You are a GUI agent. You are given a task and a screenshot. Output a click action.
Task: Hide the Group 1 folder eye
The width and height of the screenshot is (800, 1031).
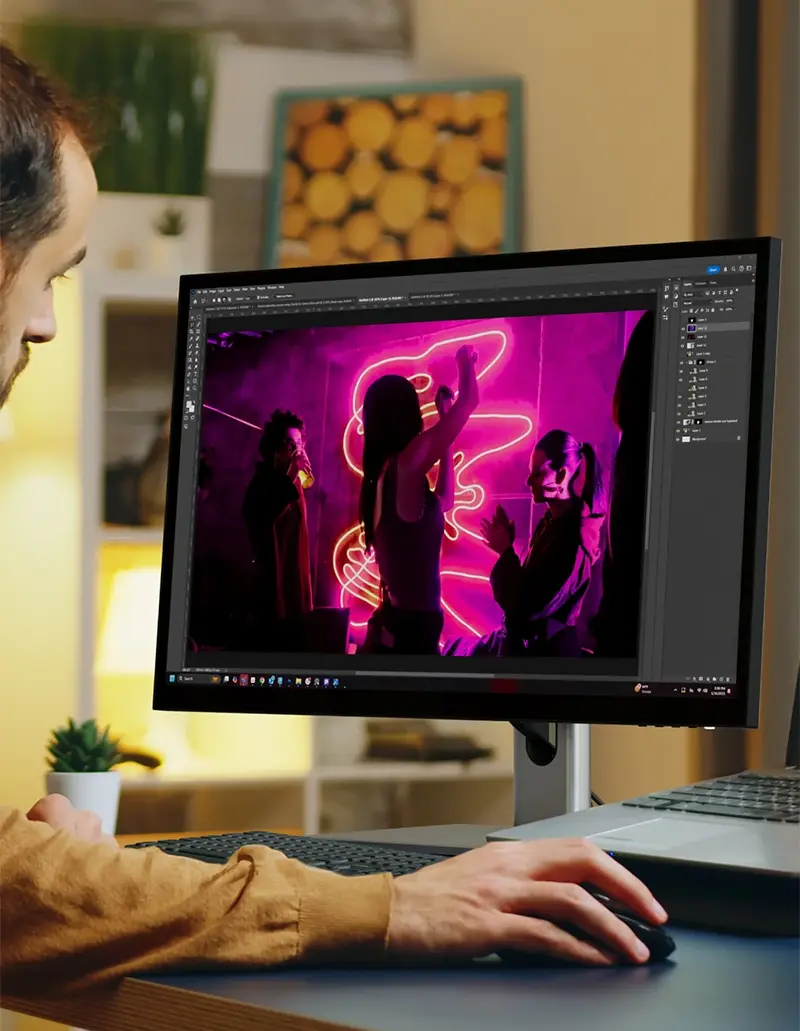point(681,363)
